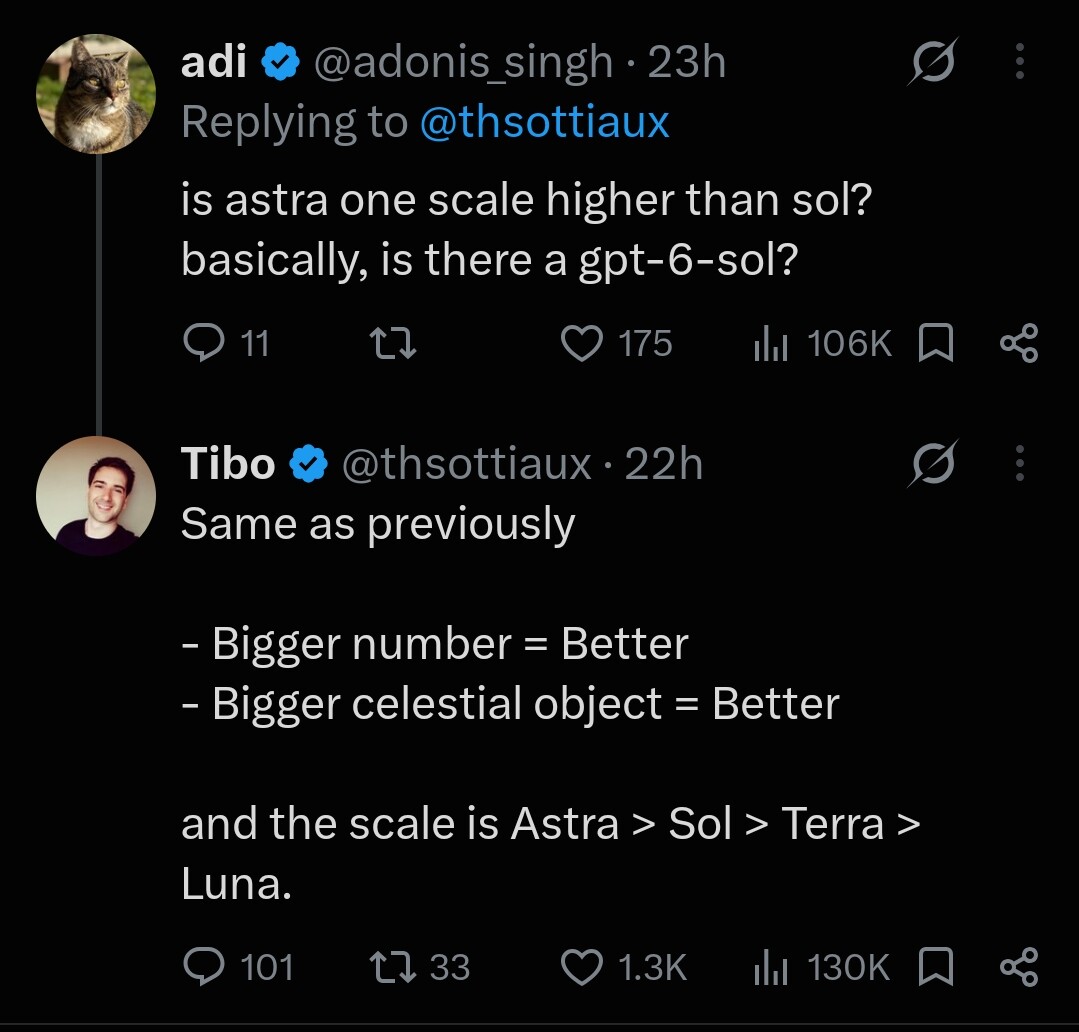Image resolution: width=1079 pixels, height=1032 pixels.
Task: Click Grok icon on Tibo's reply
Action: [933, 463]
